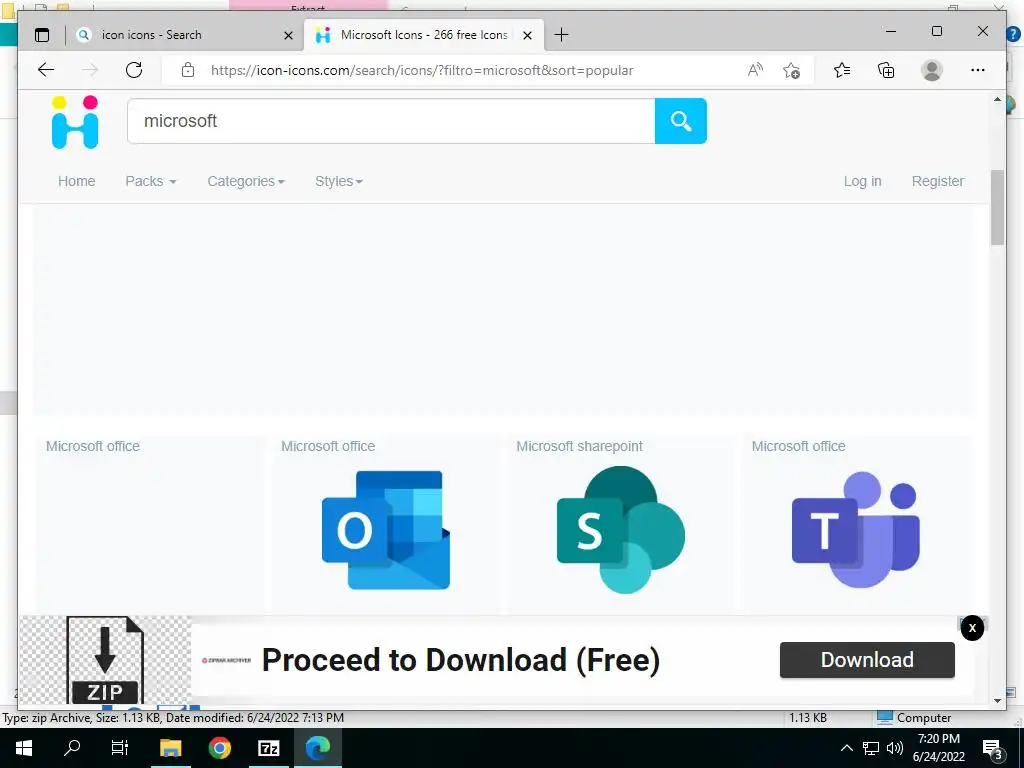Click the site lock info icon
Screen dimensions: 1024x768
(188, 70)
